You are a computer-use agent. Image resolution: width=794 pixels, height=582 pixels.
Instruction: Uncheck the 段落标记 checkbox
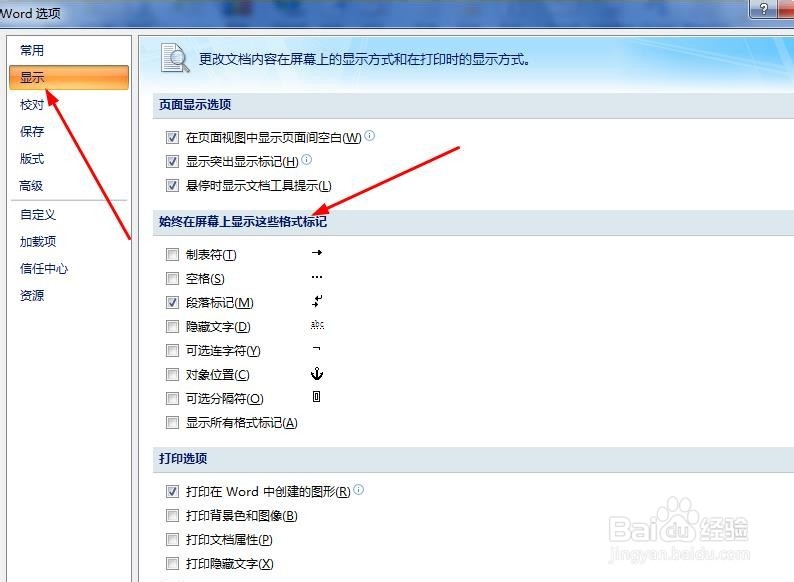pos(172,302)
